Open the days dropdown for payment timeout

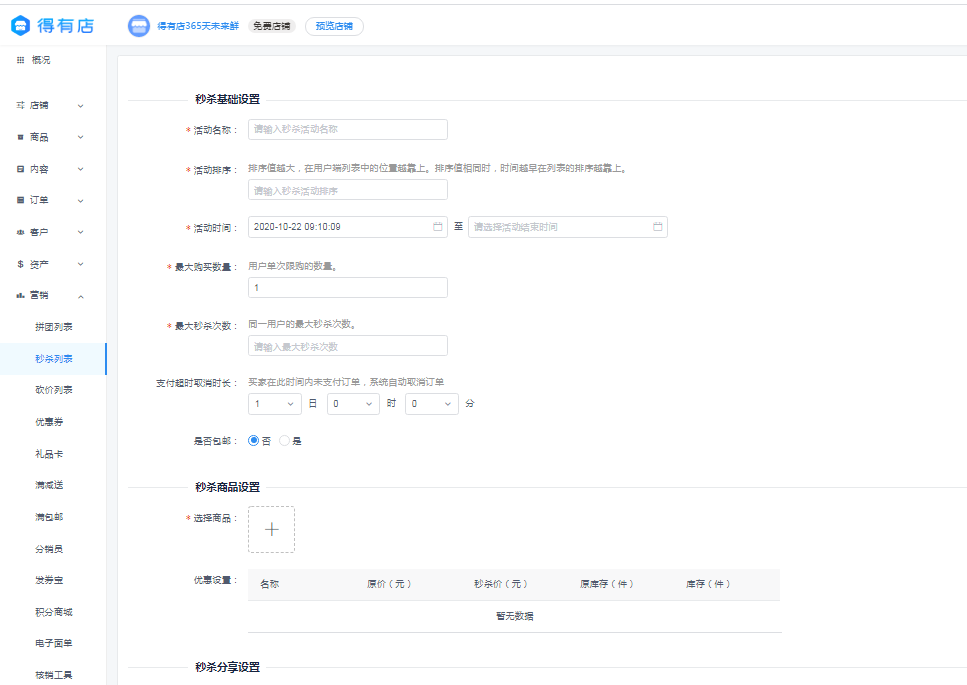point(275,404)
